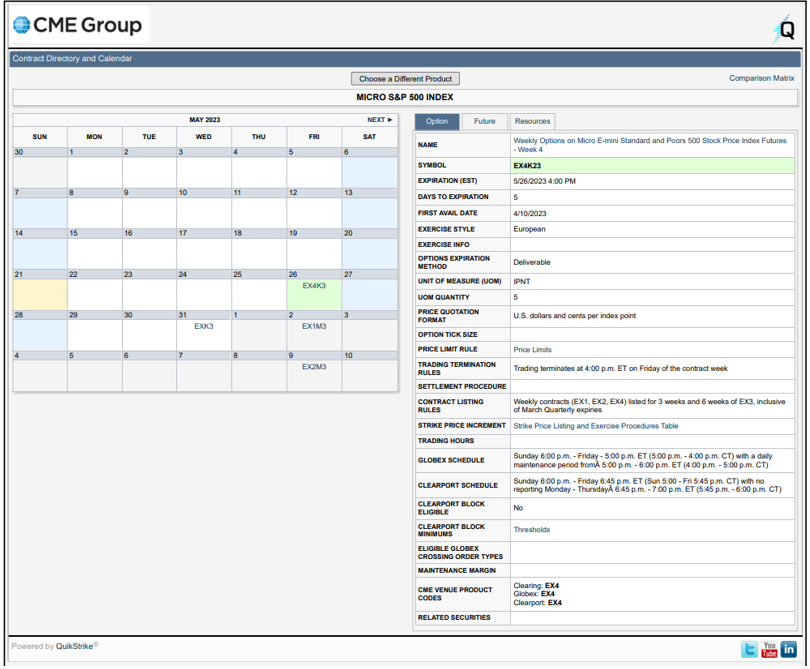Click the RELATED SECURITIES label
810x669 pixels.
tap(454, 618)
